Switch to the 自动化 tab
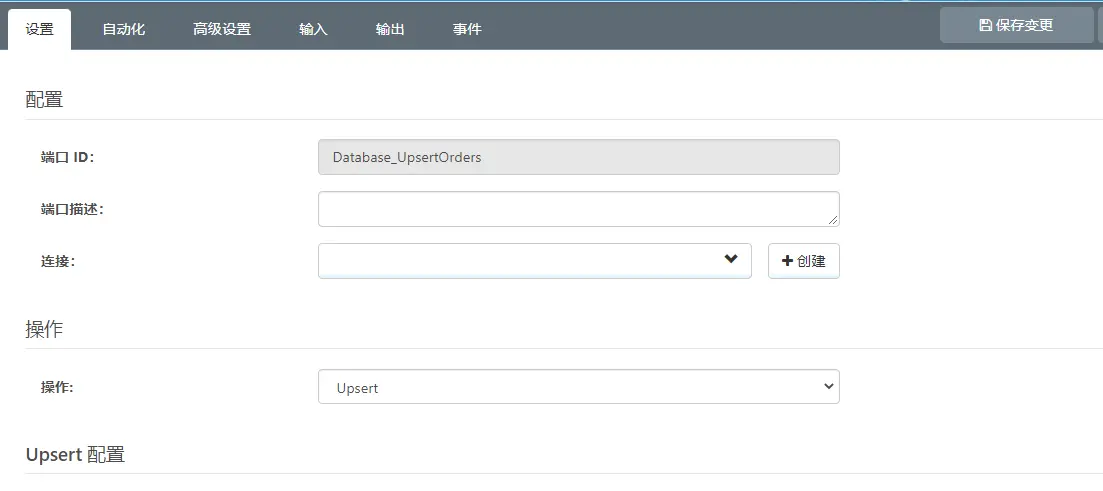Screen dimensions: 1103x491 (x=124, y=29)
